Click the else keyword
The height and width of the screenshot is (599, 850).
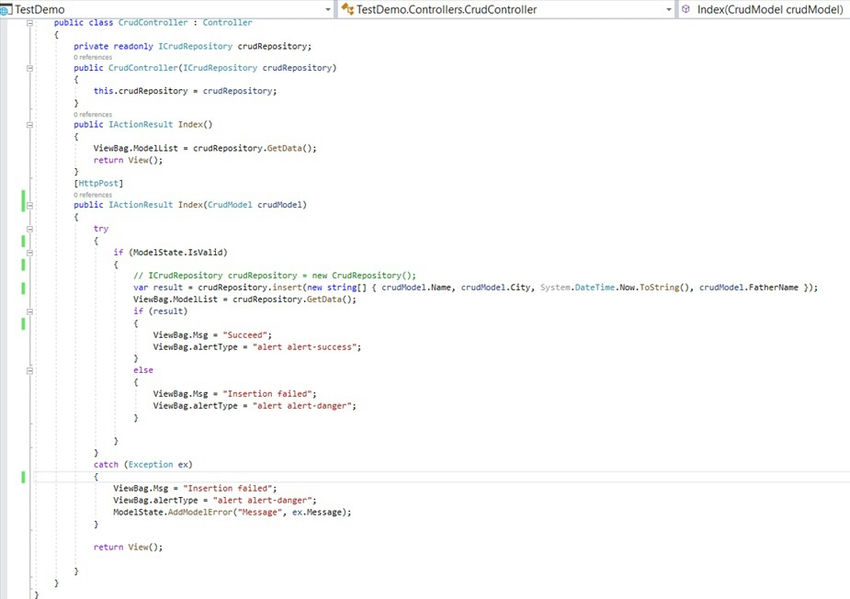pyautogui.click(x=143, y=370)
